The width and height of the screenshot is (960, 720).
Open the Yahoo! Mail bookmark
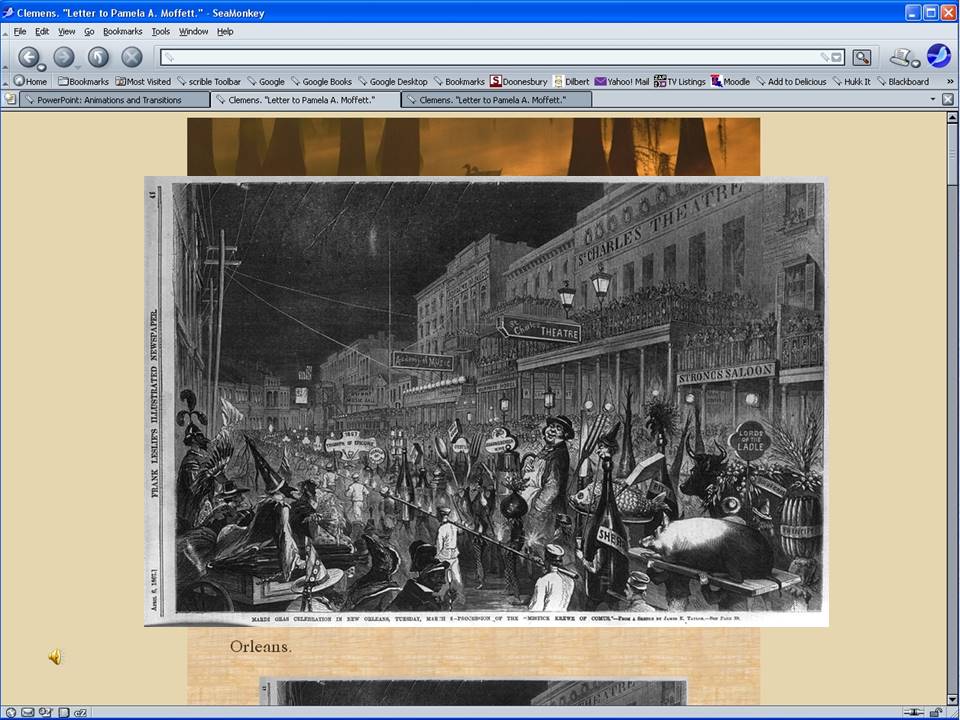[622, 81]
